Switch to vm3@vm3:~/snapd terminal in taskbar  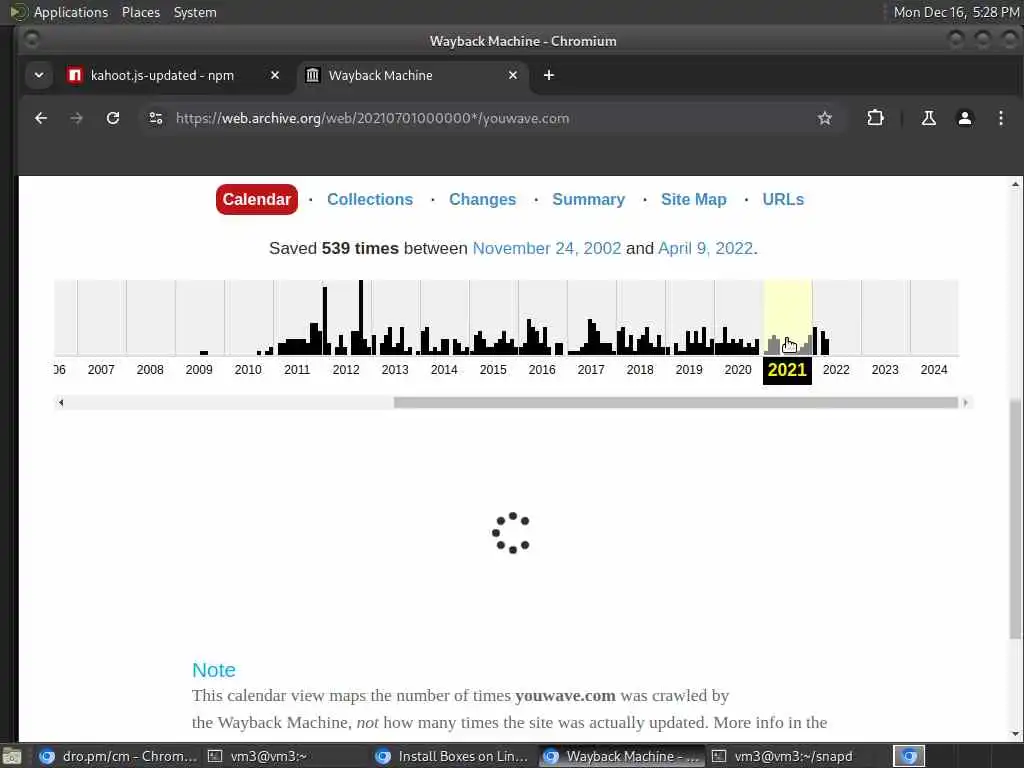point(784,756)
